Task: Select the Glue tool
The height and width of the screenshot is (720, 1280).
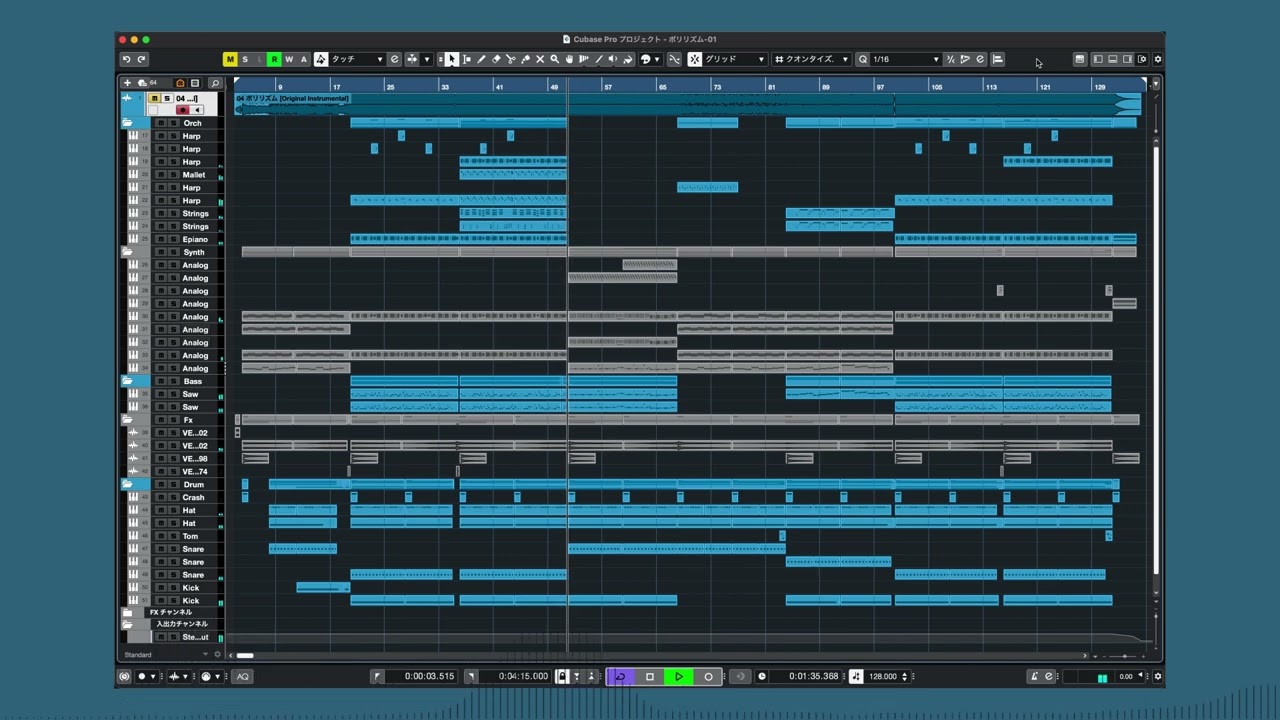Action: point(525,59)
